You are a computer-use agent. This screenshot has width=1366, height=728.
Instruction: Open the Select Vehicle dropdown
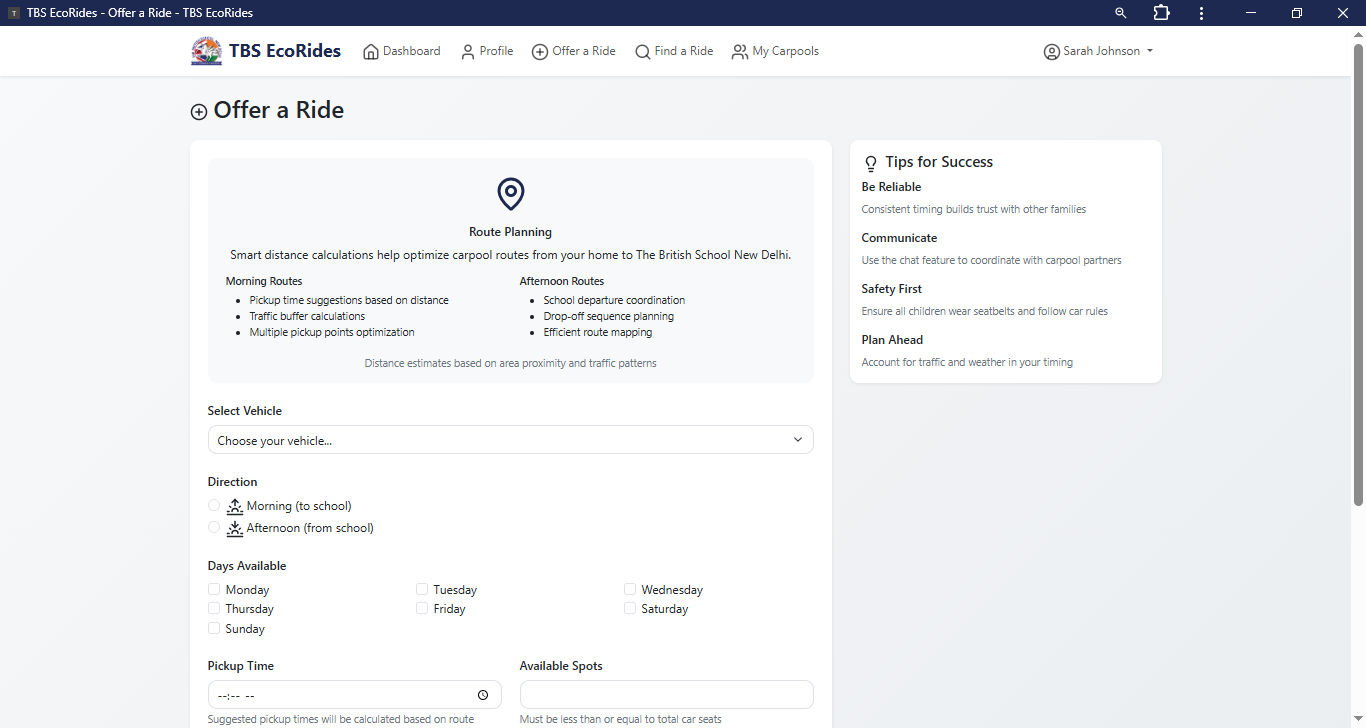coord(510,440)
